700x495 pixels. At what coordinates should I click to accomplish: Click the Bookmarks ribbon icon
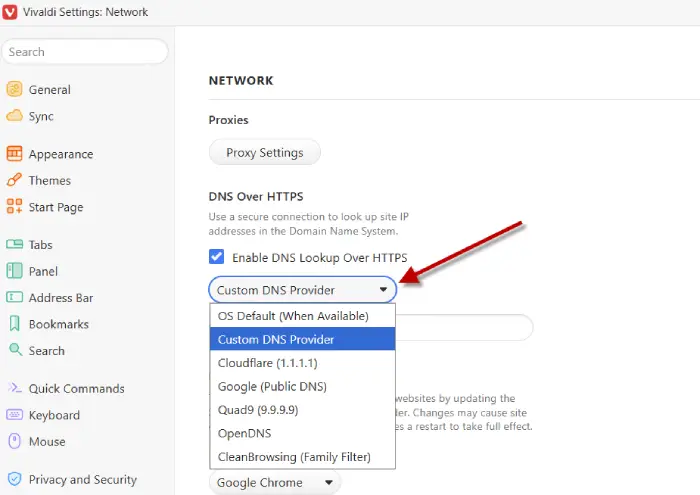pyautogui.click(x=14, y=324)
